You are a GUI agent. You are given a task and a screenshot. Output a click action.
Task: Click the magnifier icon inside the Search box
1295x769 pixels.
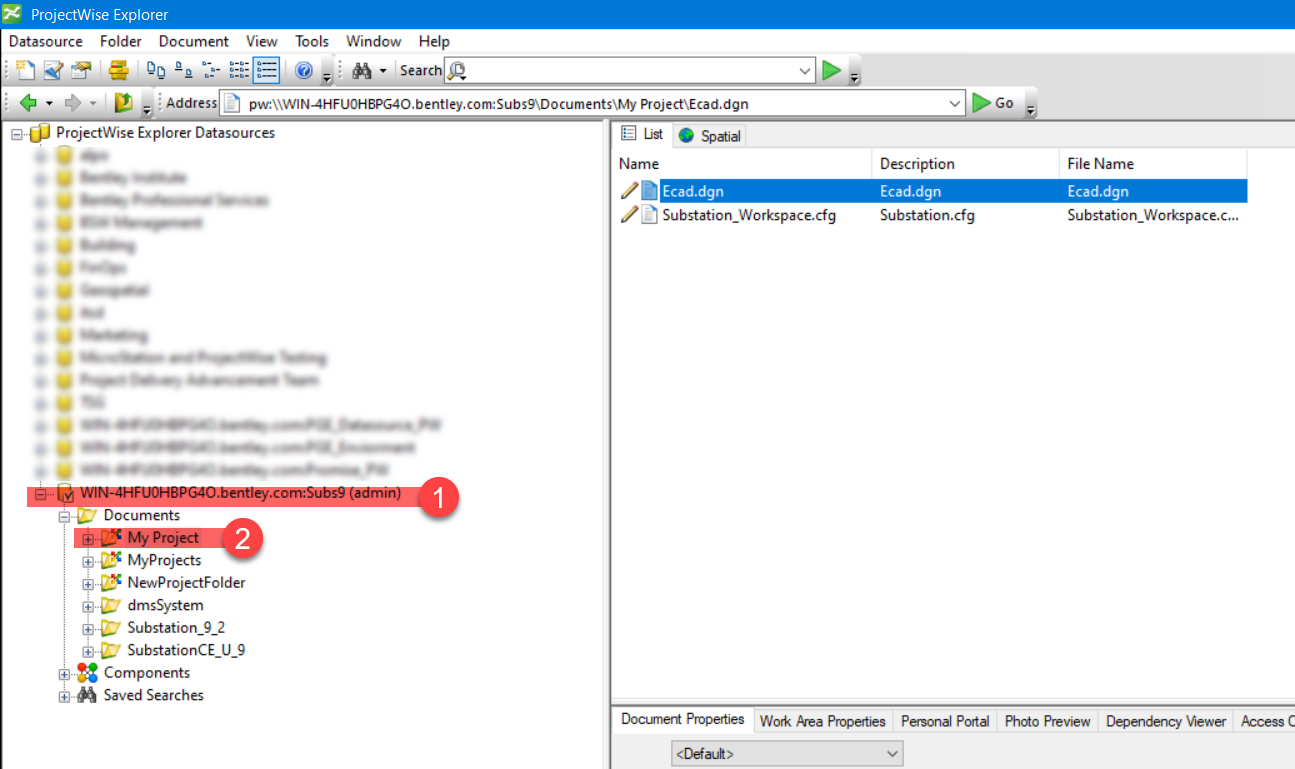pos(456,70)
